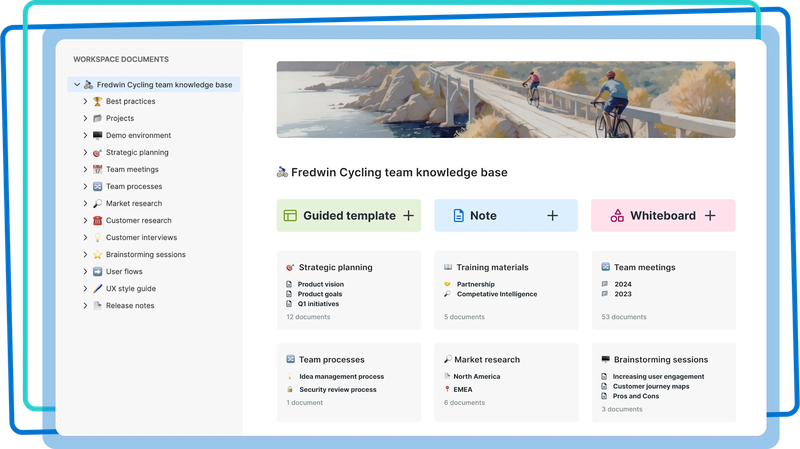This screenshot has height=449, width=800.
Task: Open the EMEA market research
Action: coord(463,389)
